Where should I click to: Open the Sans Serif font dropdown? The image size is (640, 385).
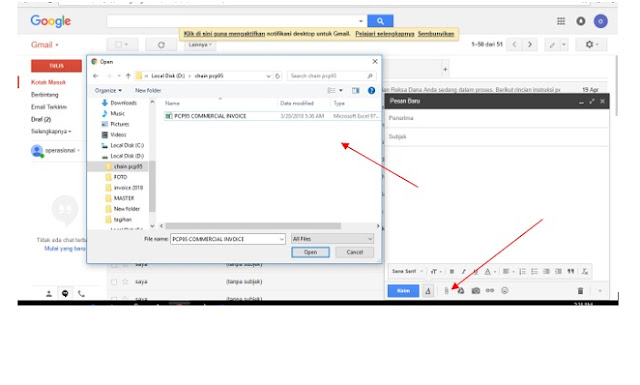coord(407,272)
